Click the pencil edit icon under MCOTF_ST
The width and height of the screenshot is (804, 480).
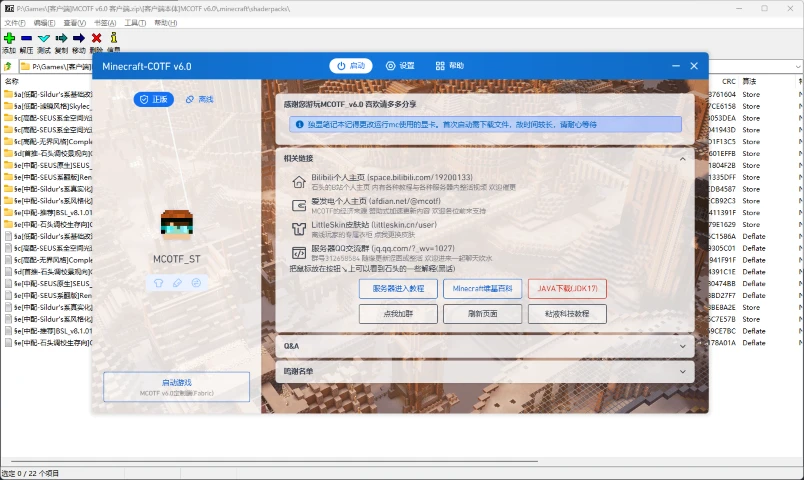point(177,283)
